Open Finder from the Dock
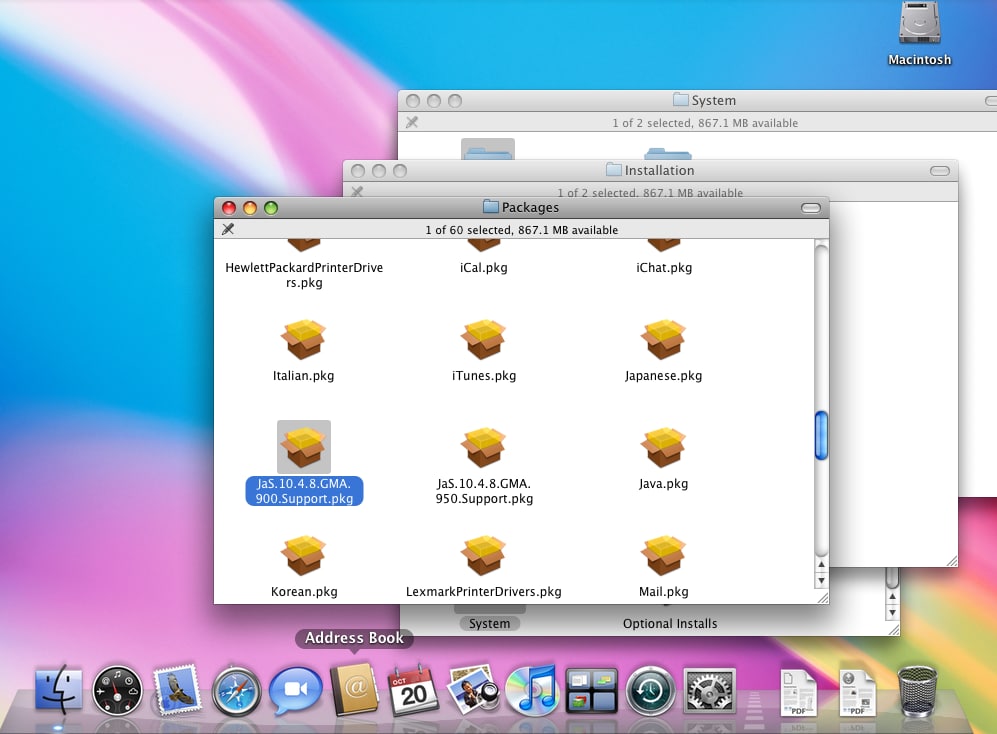 [x=58, y=691]
